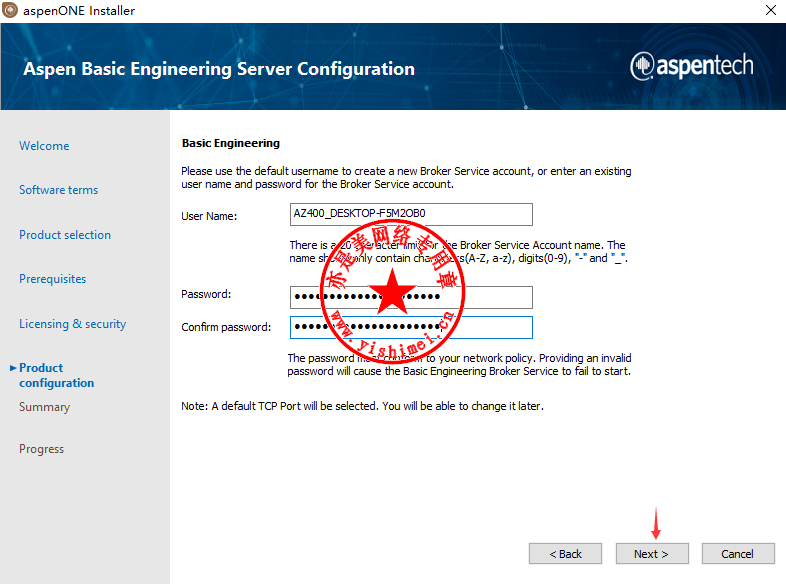Click the 'User Name:' label
The image size is (786, 584).
209,216
